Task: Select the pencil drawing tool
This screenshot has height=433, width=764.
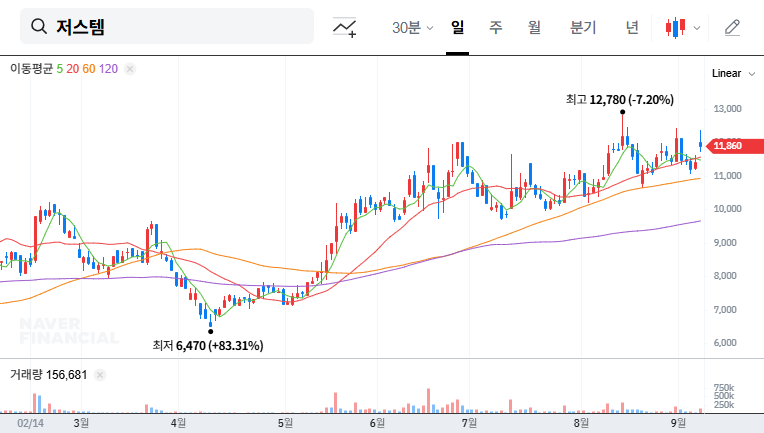Action: pos(732,27)
